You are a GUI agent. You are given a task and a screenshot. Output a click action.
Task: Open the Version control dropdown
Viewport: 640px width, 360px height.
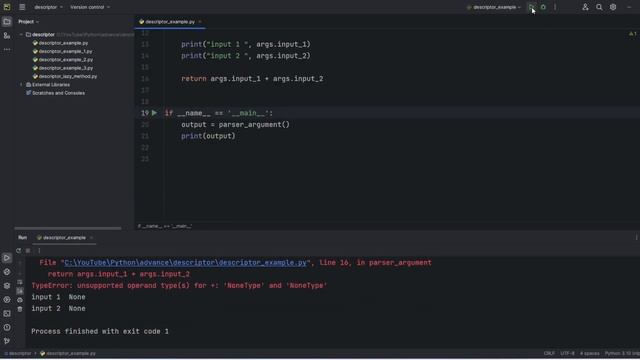coord(90,7)
